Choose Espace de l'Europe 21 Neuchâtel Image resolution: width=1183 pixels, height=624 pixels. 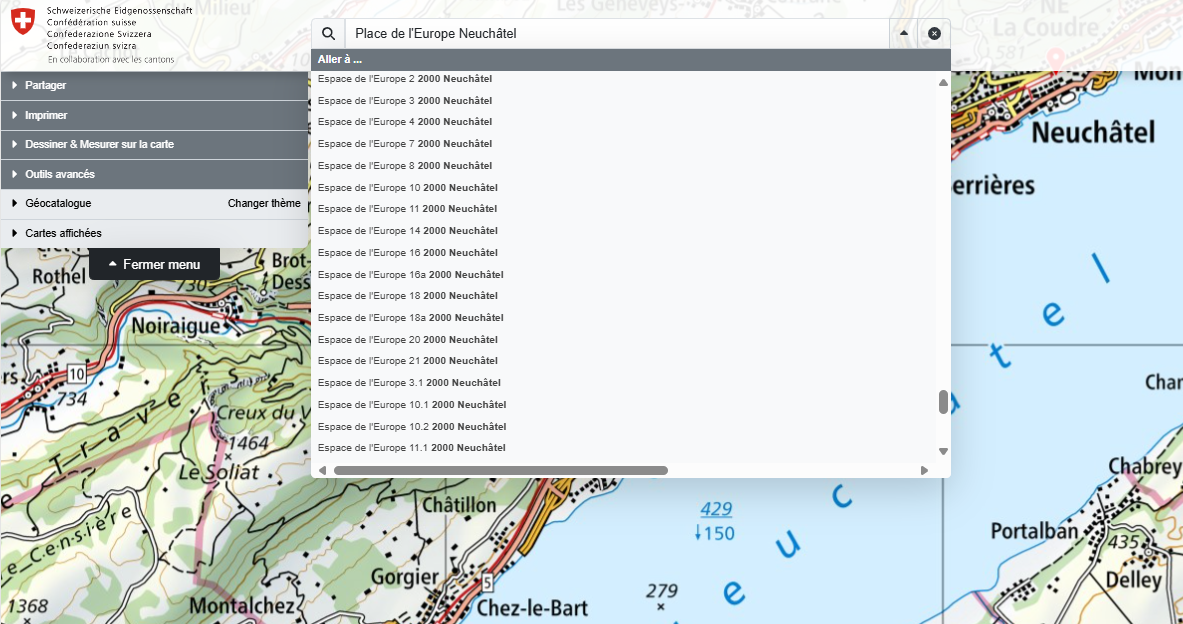[x=407, y=361]
